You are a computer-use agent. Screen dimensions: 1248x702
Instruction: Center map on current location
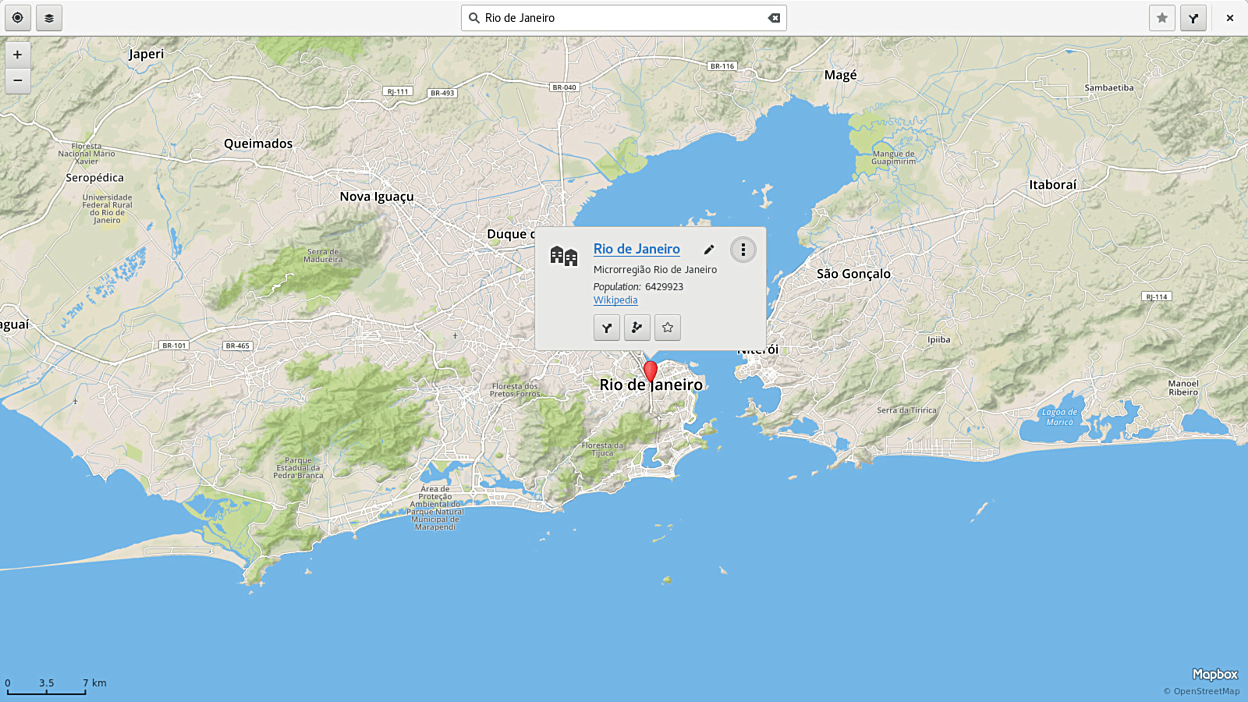(17, 18)
